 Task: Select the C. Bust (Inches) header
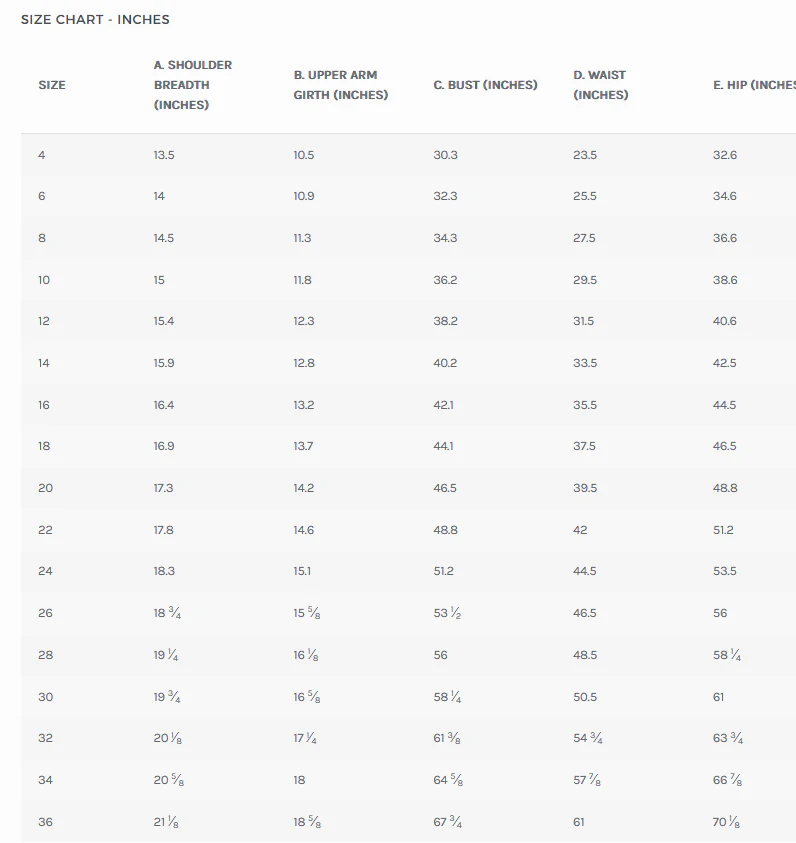pos(485,85)
